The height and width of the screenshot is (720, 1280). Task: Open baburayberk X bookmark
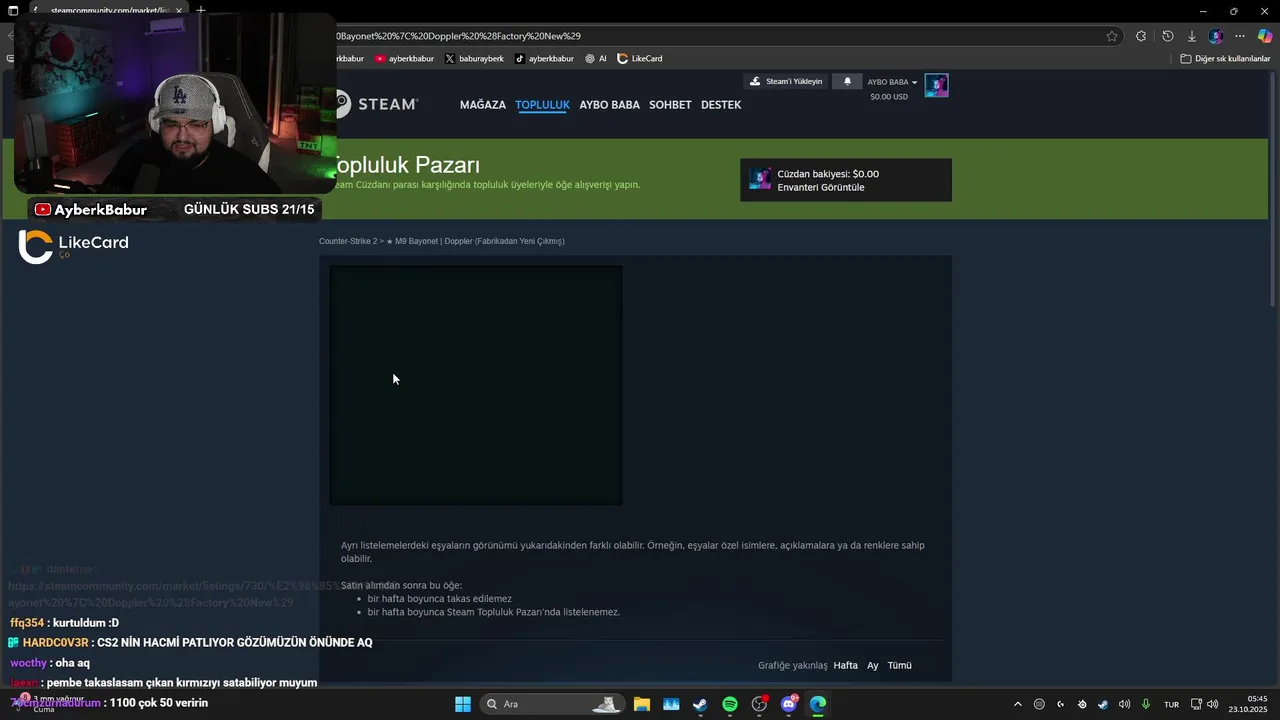[x=474, y=59]
